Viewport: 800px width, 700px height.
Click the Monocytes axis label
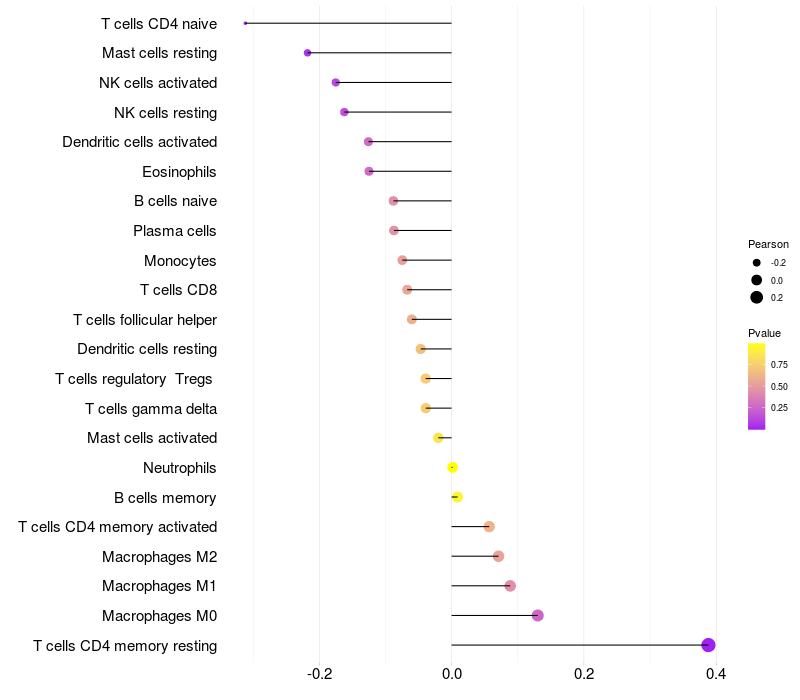tap(180, 261)
